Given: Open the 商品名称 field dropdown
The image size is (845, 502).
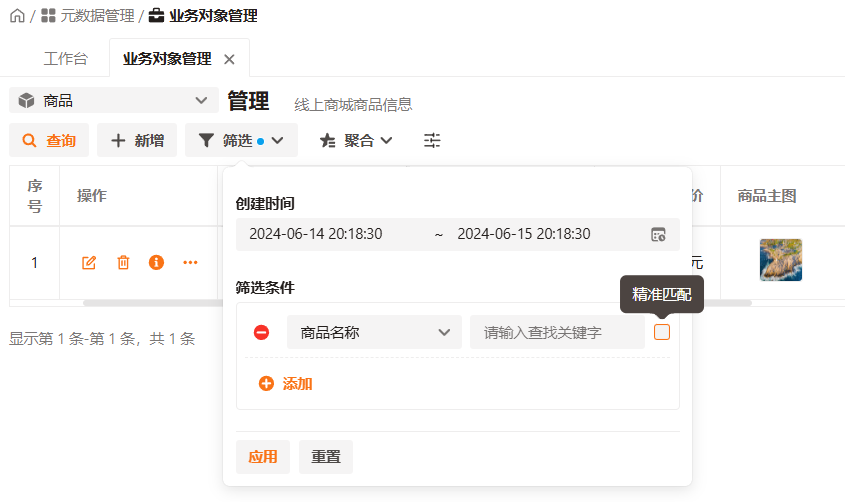Looking at the screenshot, I should pyautogui.click(x=374, y=332).
